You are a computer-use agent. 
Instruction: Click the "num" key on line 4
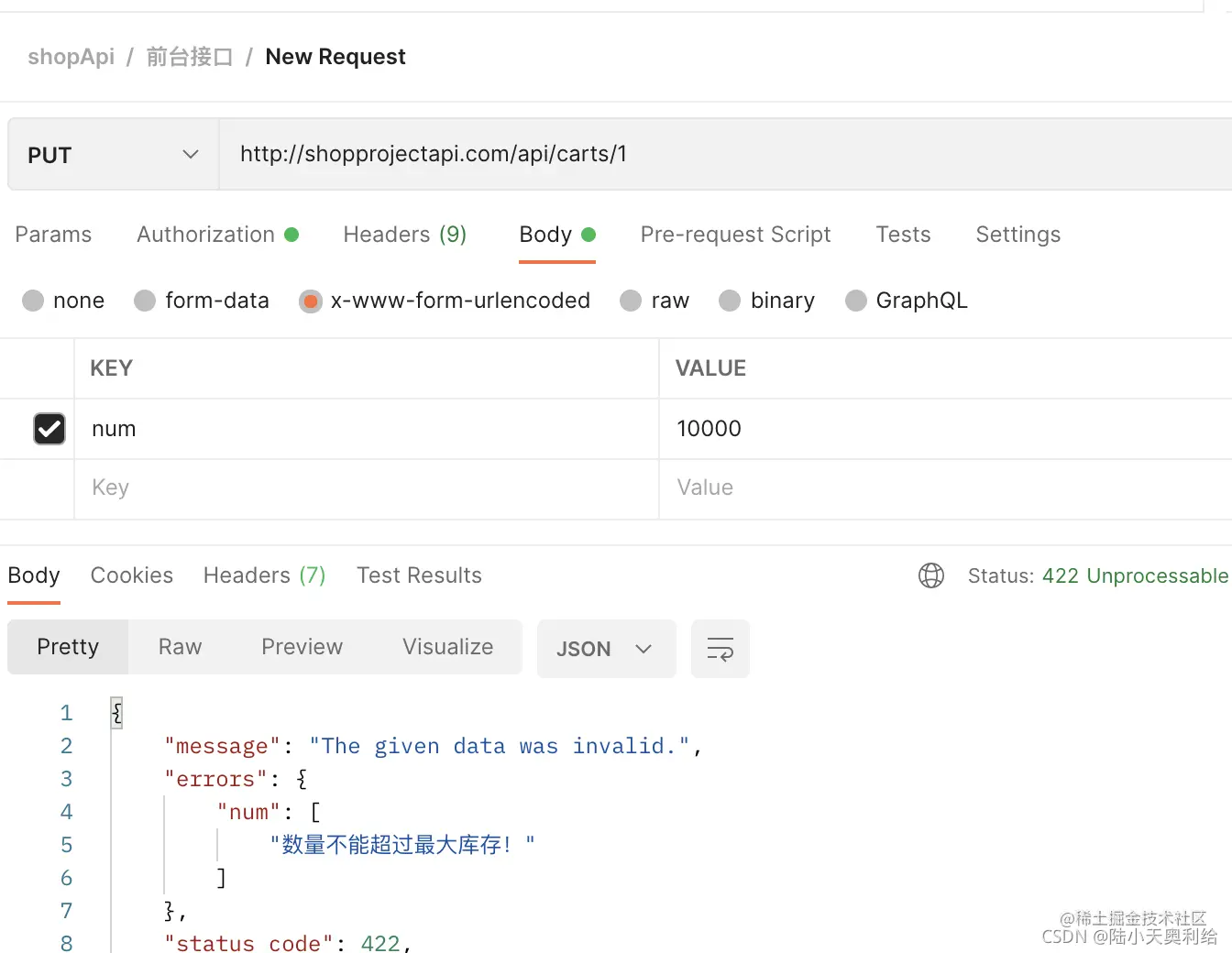point(248,812)
